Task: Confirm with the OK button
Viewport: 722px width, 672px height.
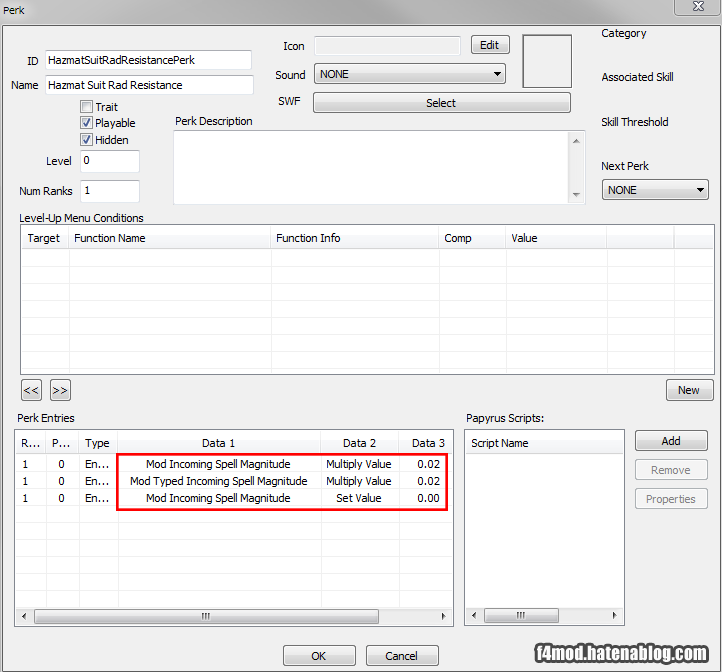Action: (319, 655)
